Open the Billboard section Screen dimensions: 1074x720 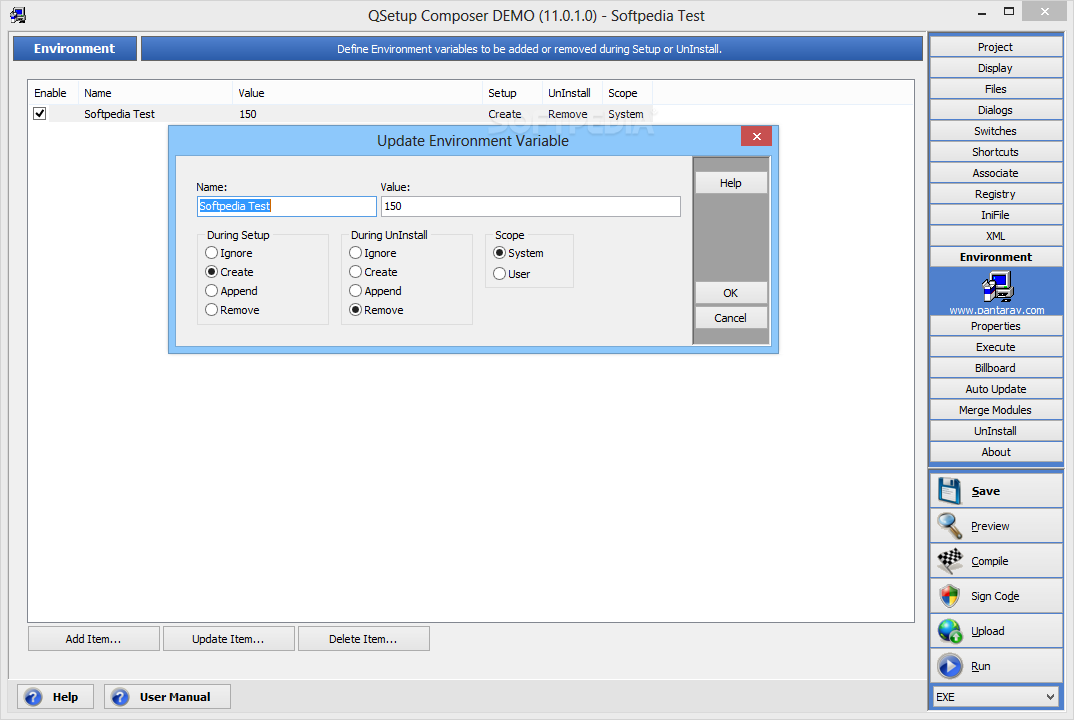[x=996, y=368]
